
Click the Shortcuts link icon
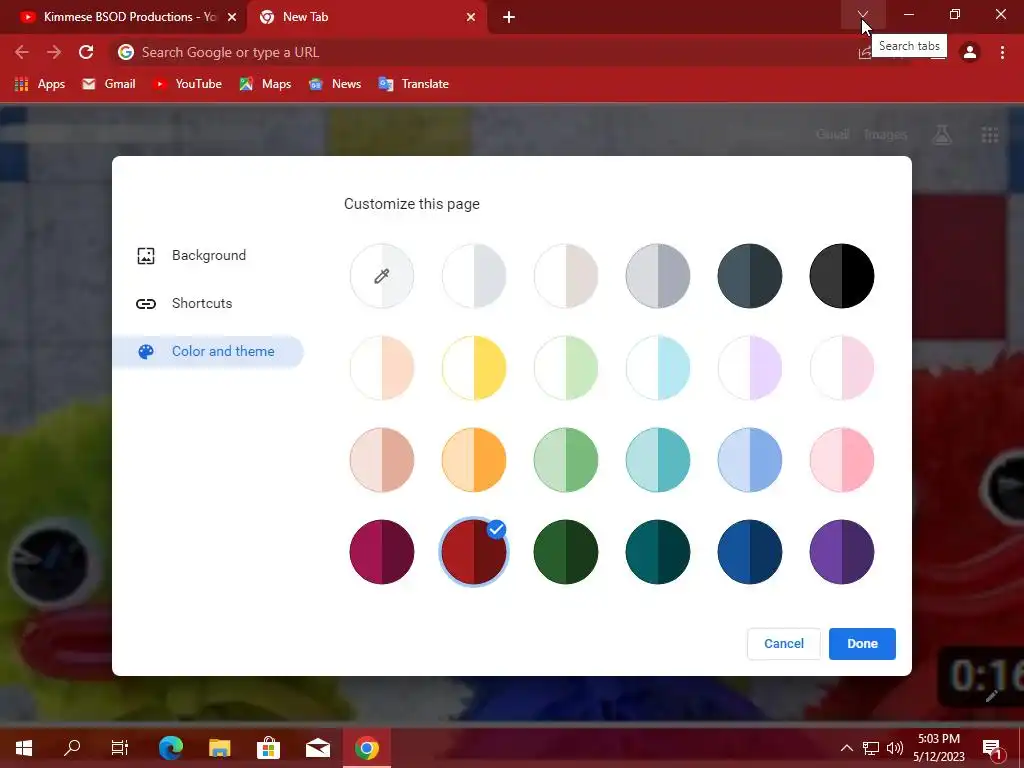click(146, 304)
